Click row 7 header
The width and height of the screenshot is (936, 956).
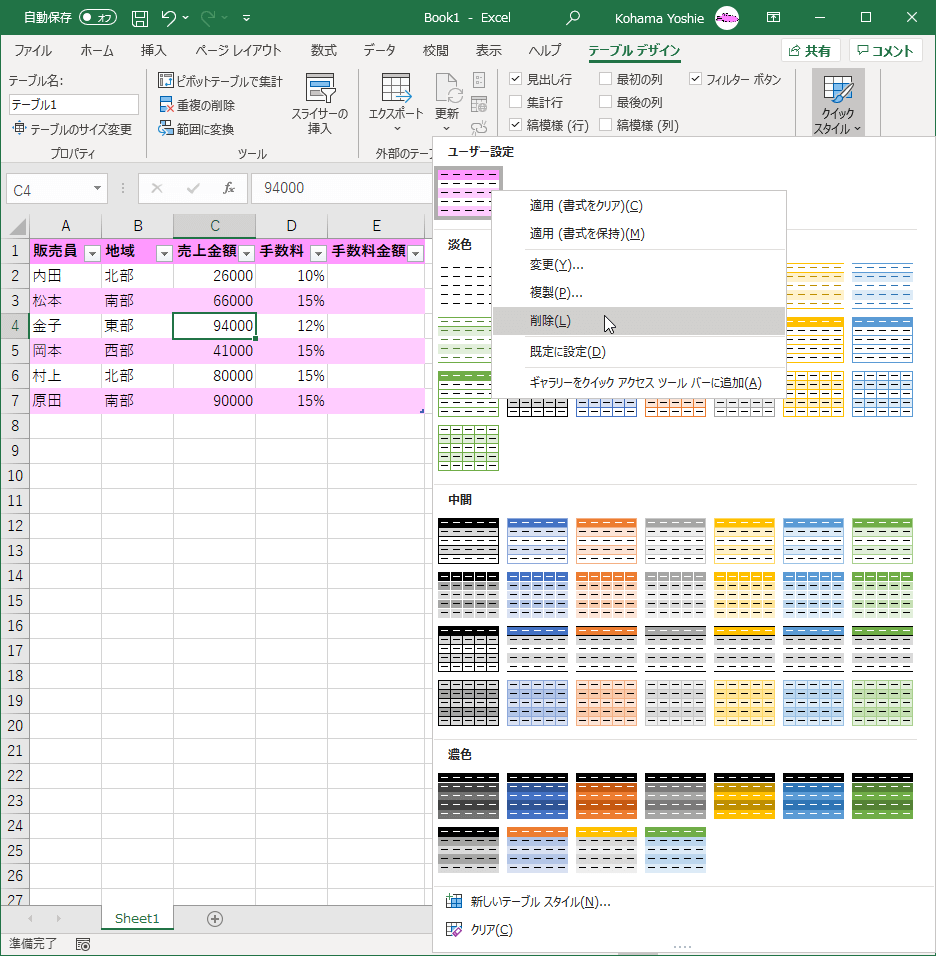15,401
